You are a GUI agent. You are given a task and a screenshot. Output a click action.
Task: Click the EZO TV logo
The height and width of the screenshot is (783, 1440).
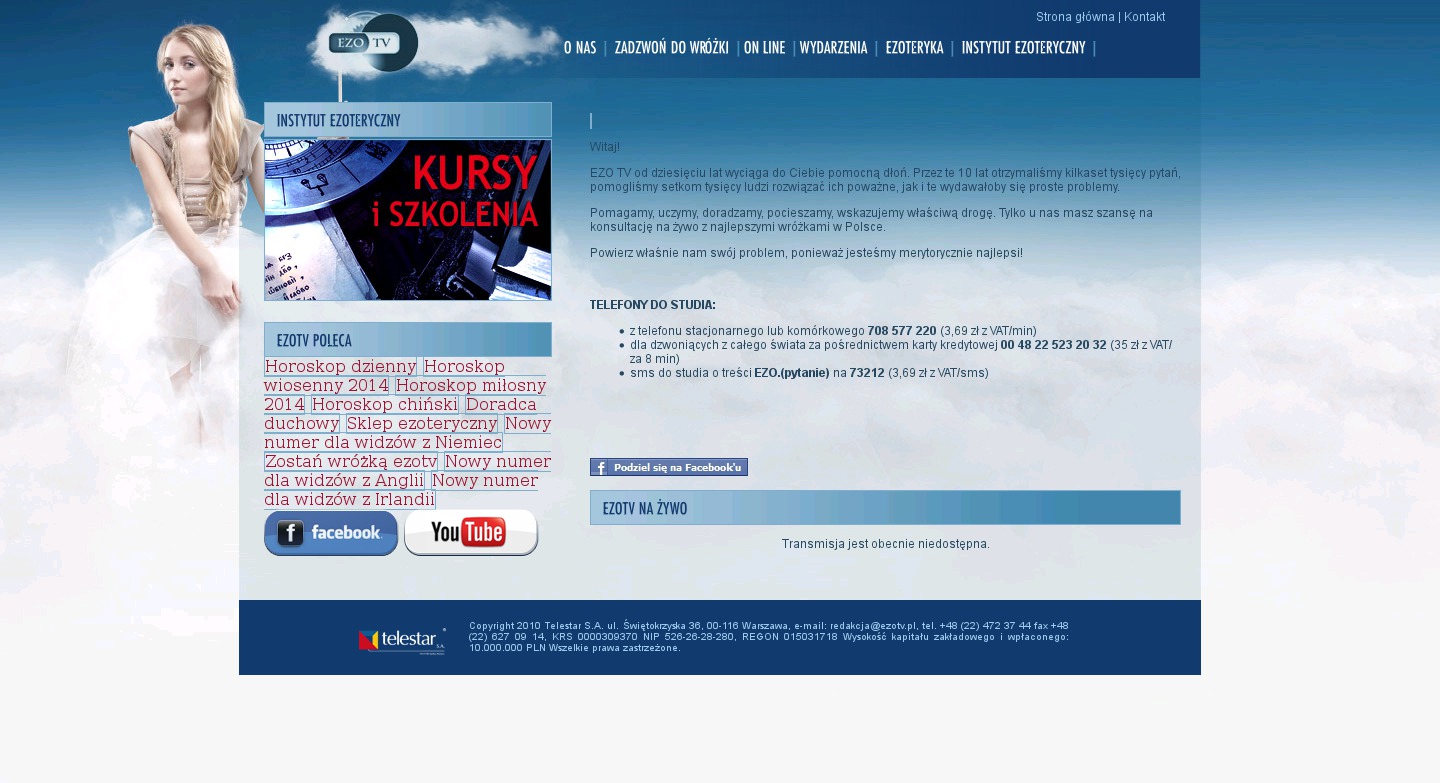click(372, 42)
